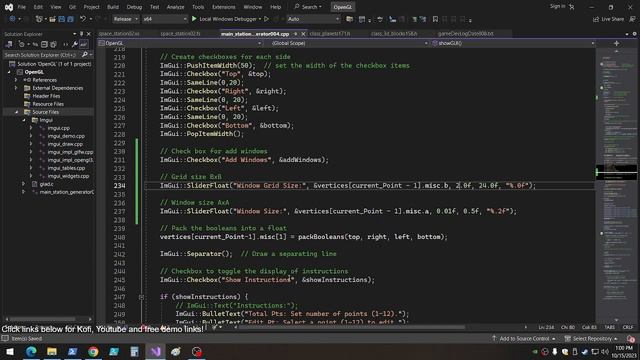
Task: Open the Debug menu
Action: coord(134,7)
